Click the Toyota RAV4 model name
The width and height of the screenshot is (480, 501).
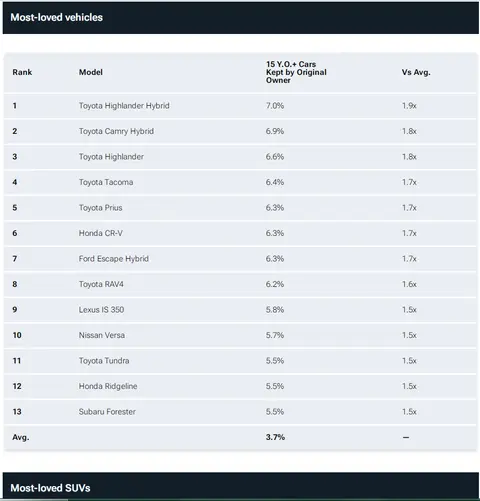[x=101, y=284]
